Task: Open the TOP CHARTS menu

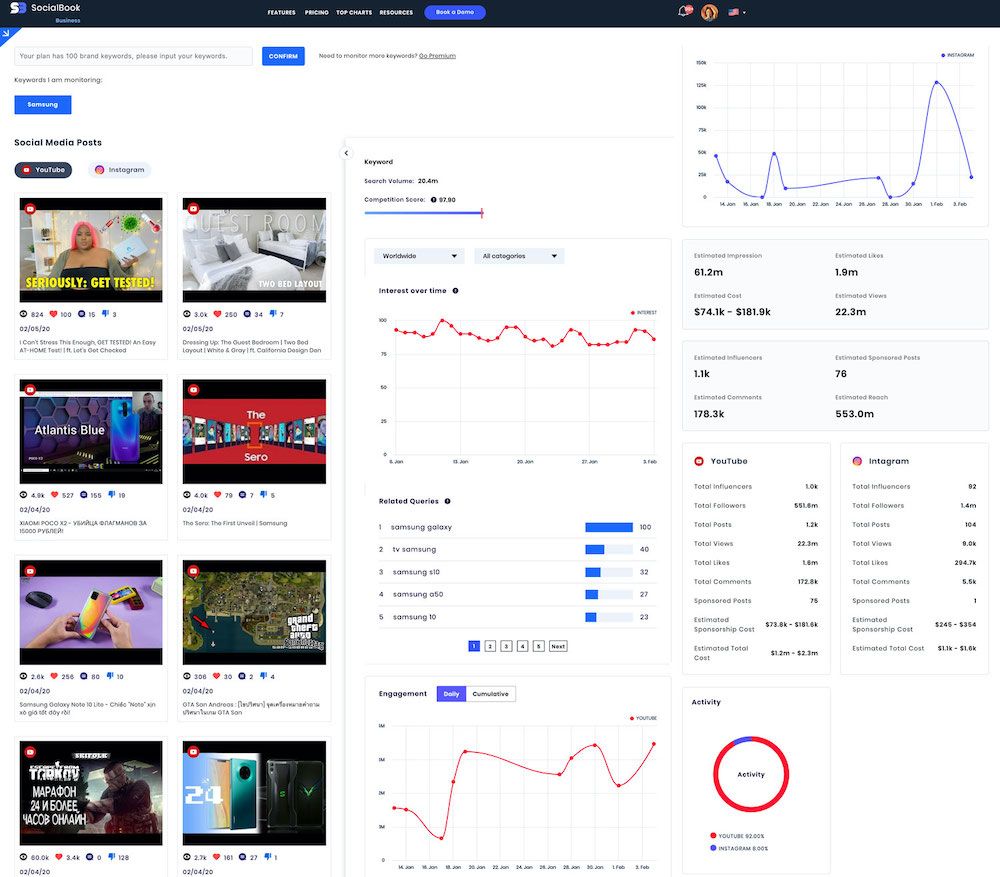Action: [354, 12]
